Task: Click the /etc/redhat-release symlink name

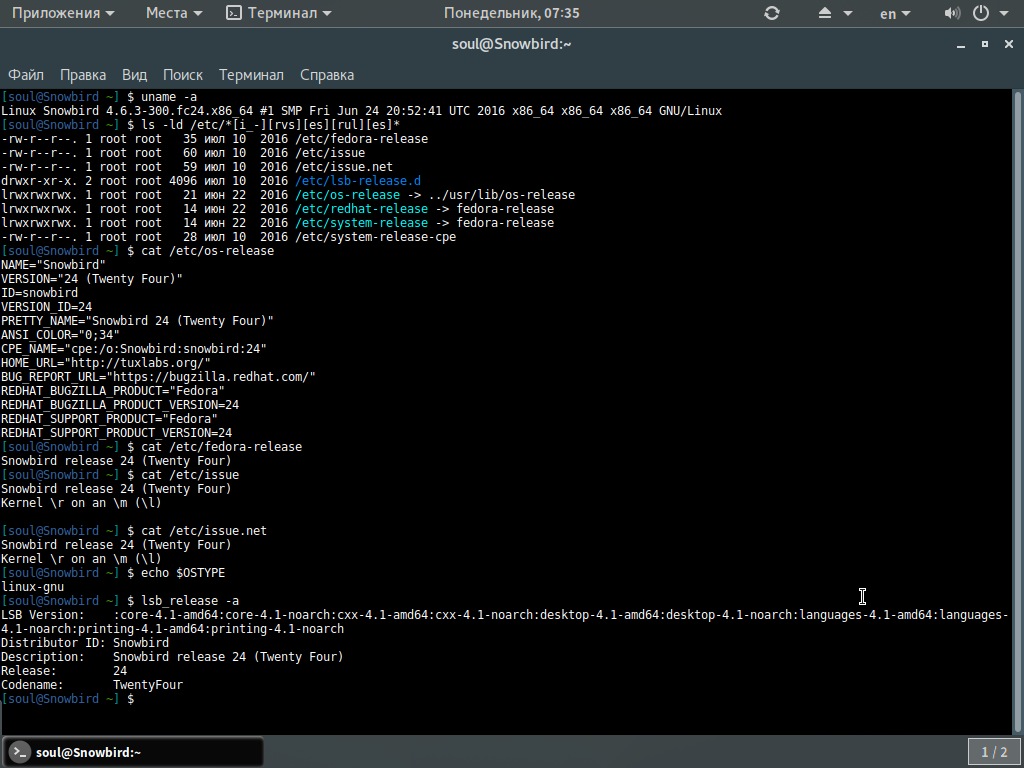Action: (x=361, y=209)
